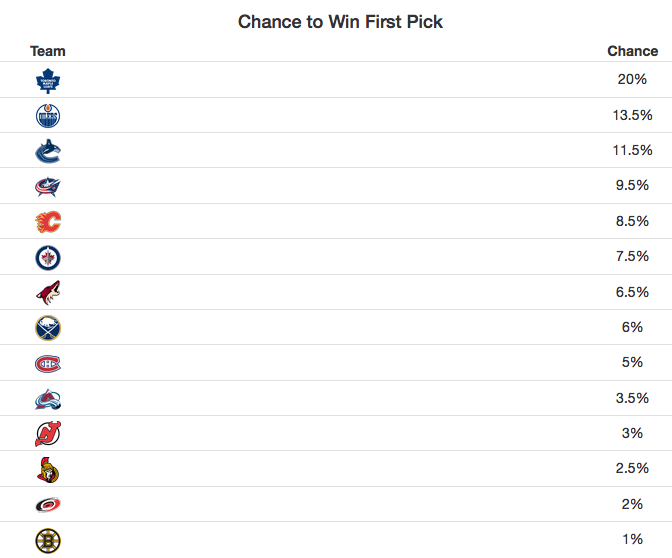Image resolution: width=672 pixels, height=558 pixels.
Task: Click the 13.5% chance value
Action: [633, 115]
